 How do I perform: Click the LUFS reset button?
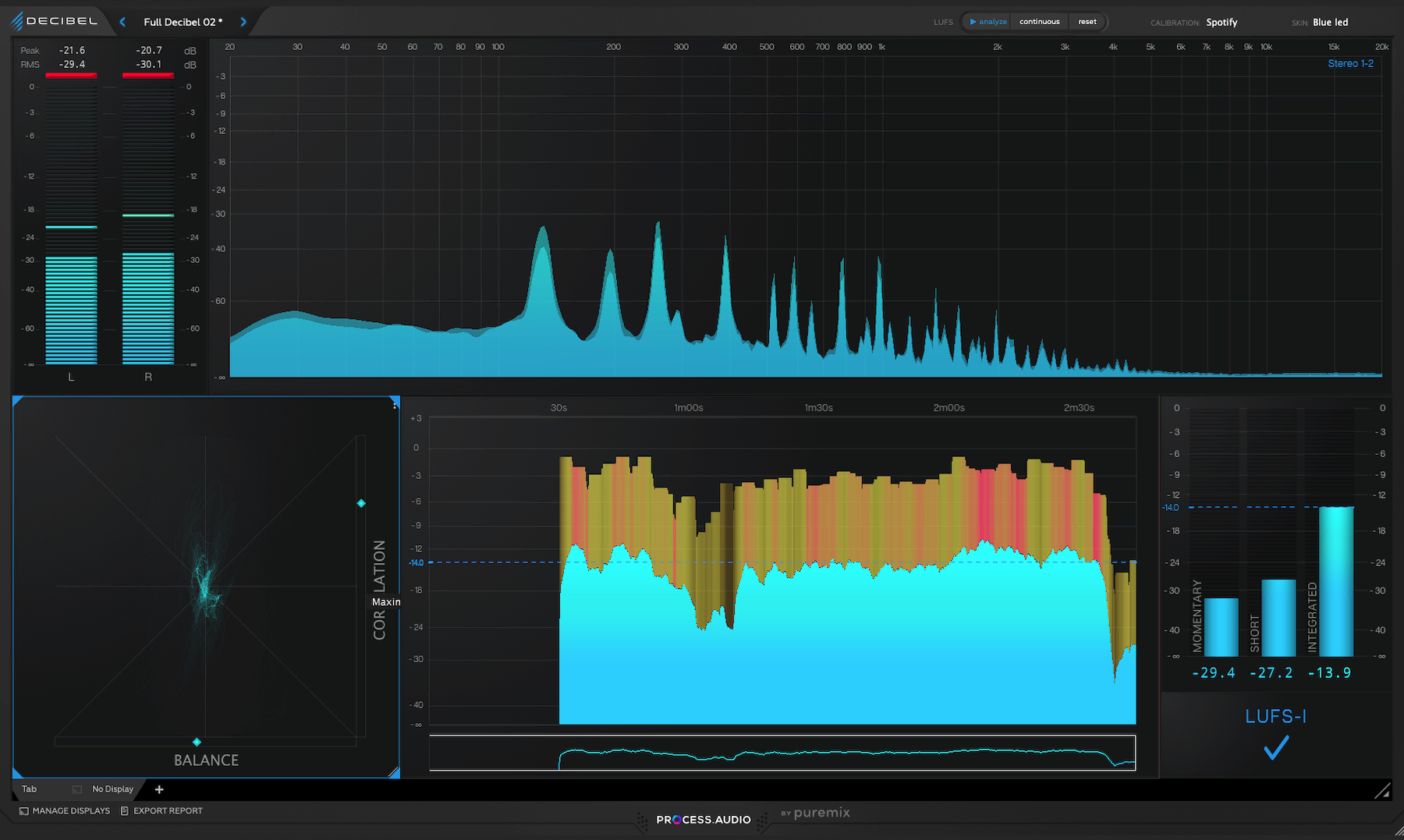point(1087,22)
